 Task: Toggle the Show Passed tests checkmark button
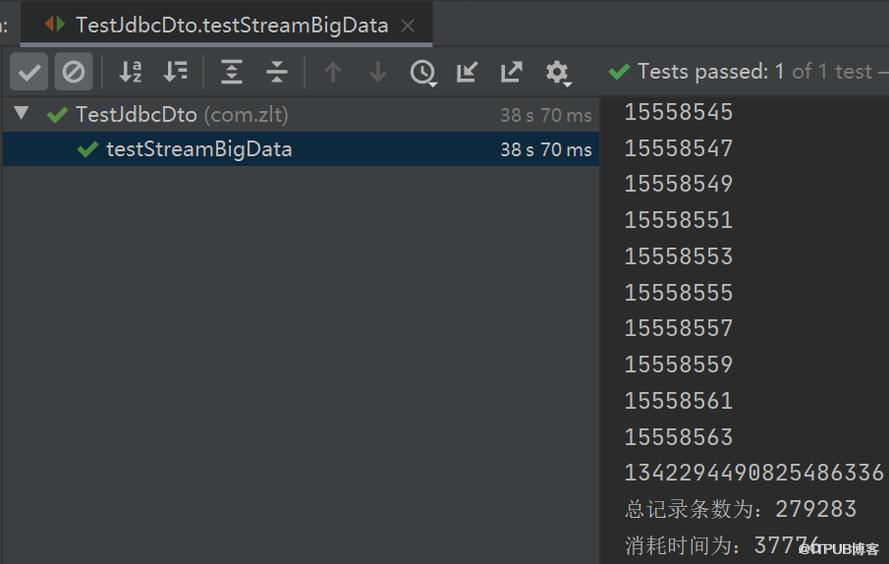tap(29, 72)
